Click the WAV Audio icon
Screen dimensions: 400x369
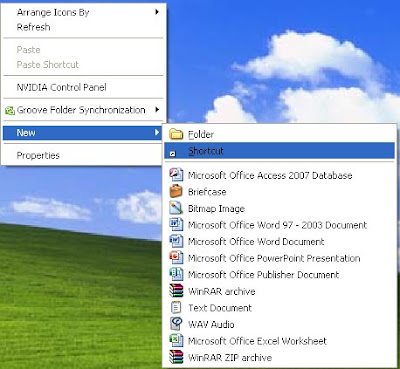[x=176, y=324]
